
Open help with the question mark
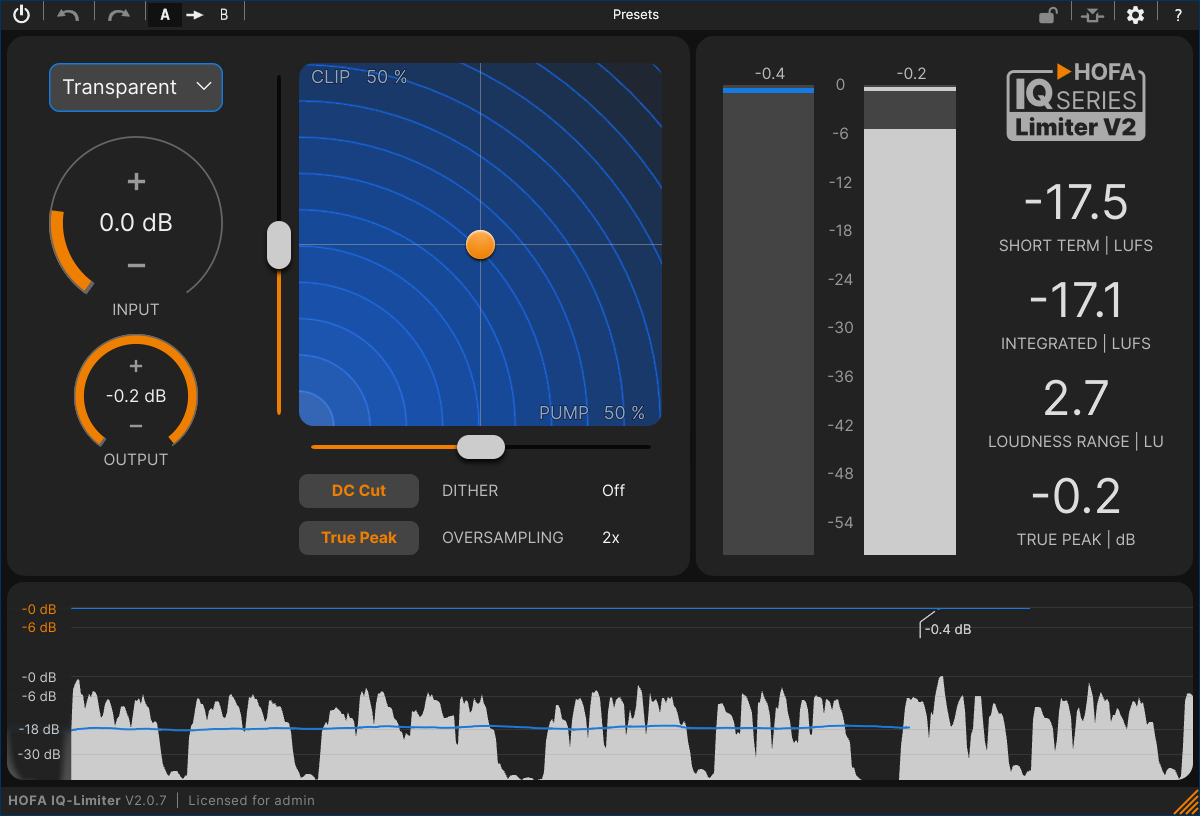(x=1178, y=15)
